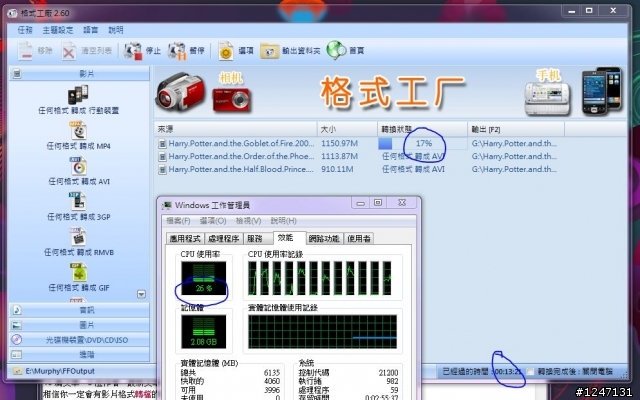Click the E:\Murphy\FFOutput path text

pos(60,371)
